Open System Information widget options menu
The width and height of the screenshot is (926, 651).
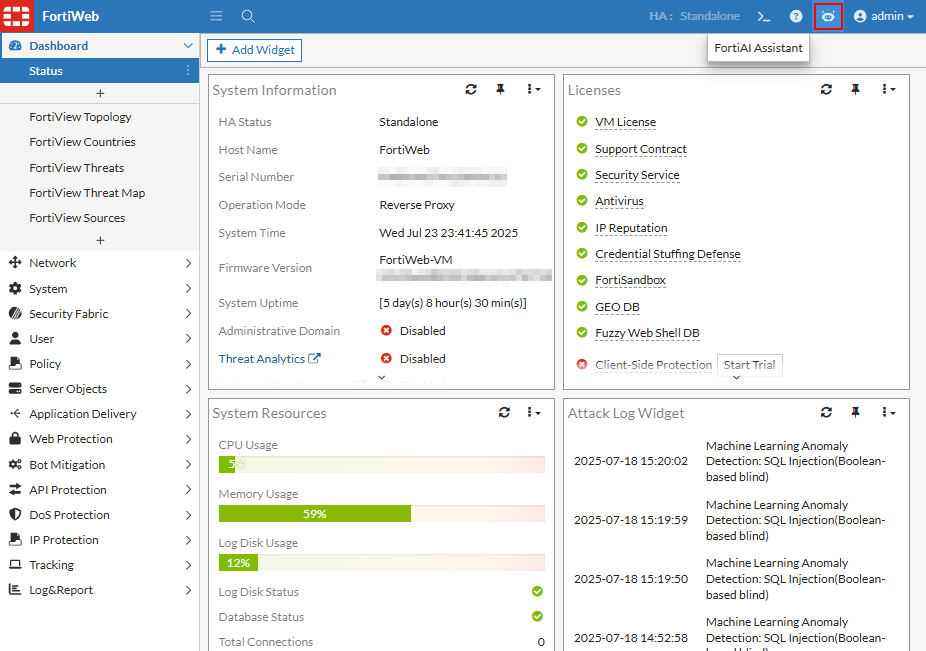(x=533, y=90)
